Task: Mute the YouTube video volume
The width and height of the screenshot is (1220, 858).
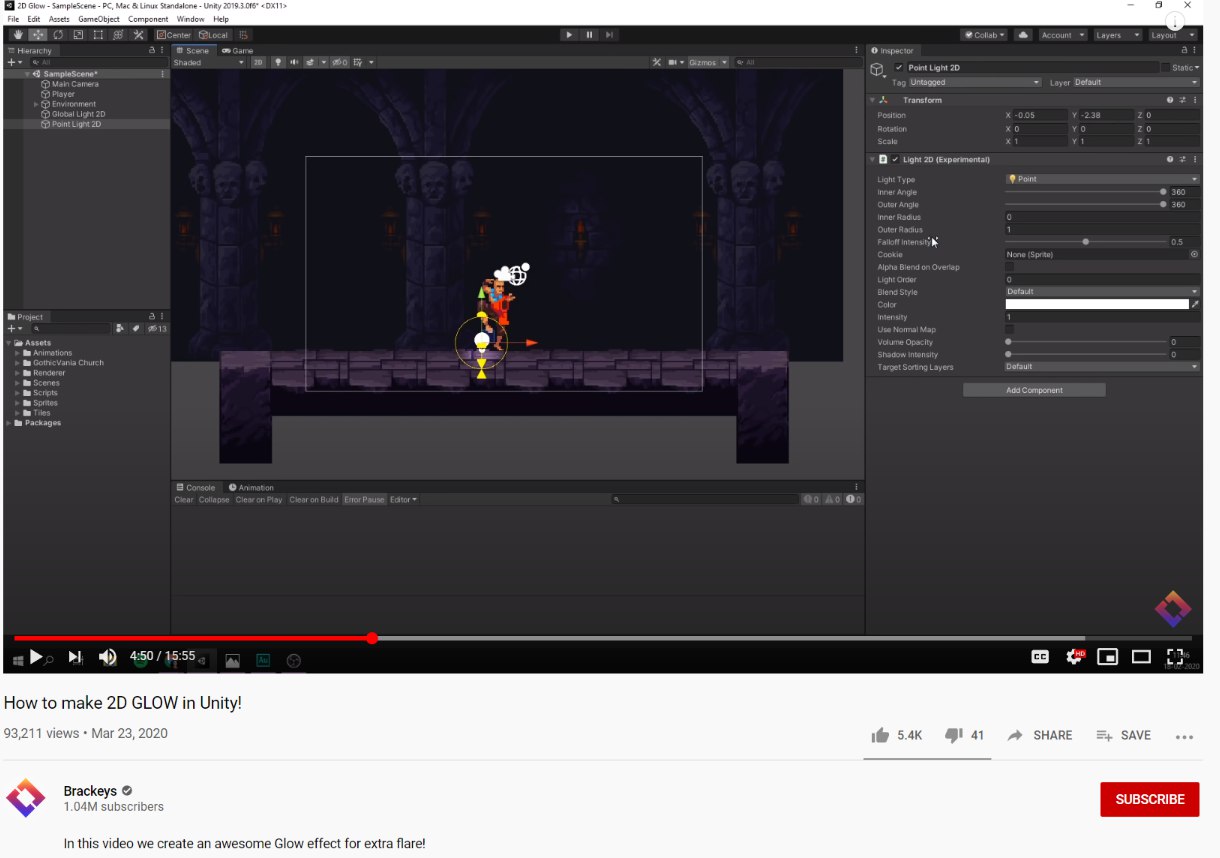Action: click(107, 657)
